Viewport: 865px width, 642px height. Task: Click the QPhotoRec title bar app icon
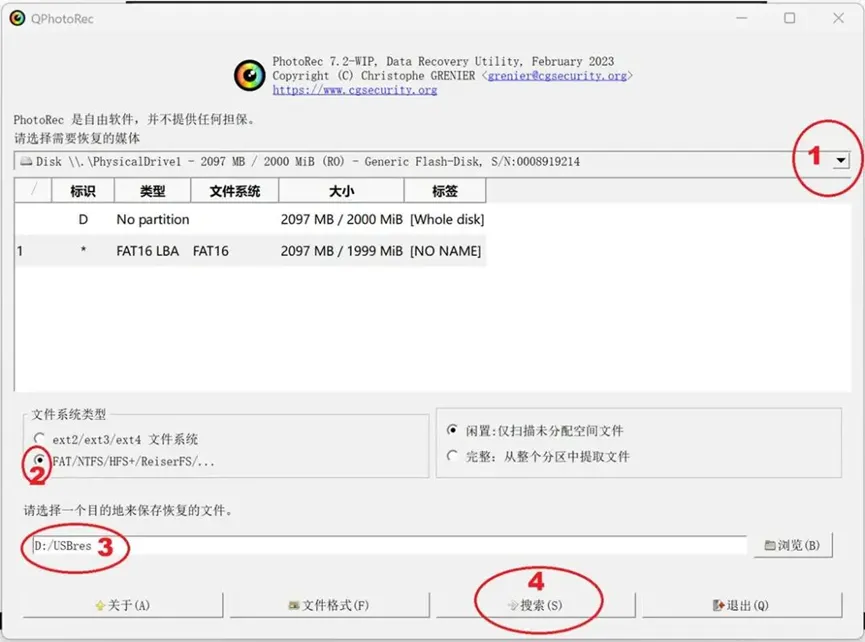(x=17, y=18)
